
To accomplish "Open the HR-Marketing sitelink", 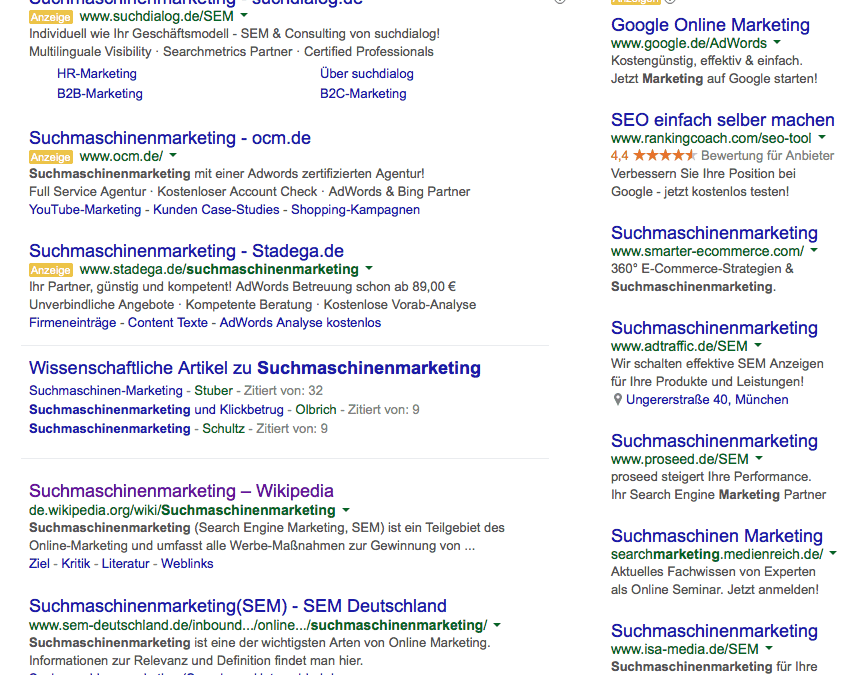I will pyautogui.click(x=97, y=74).
